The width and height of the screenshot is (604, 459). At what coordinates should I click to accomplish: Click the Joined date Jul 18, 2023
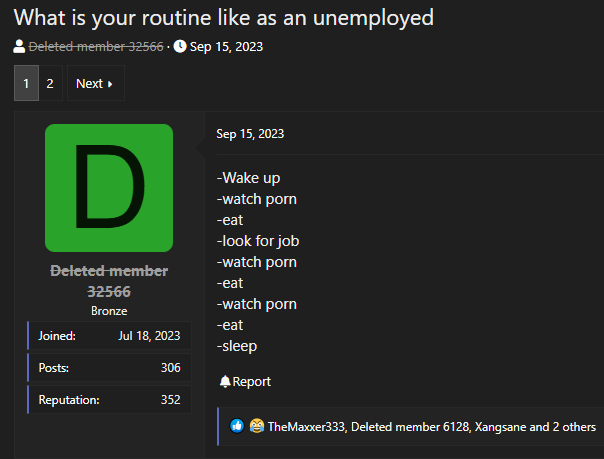149,336
